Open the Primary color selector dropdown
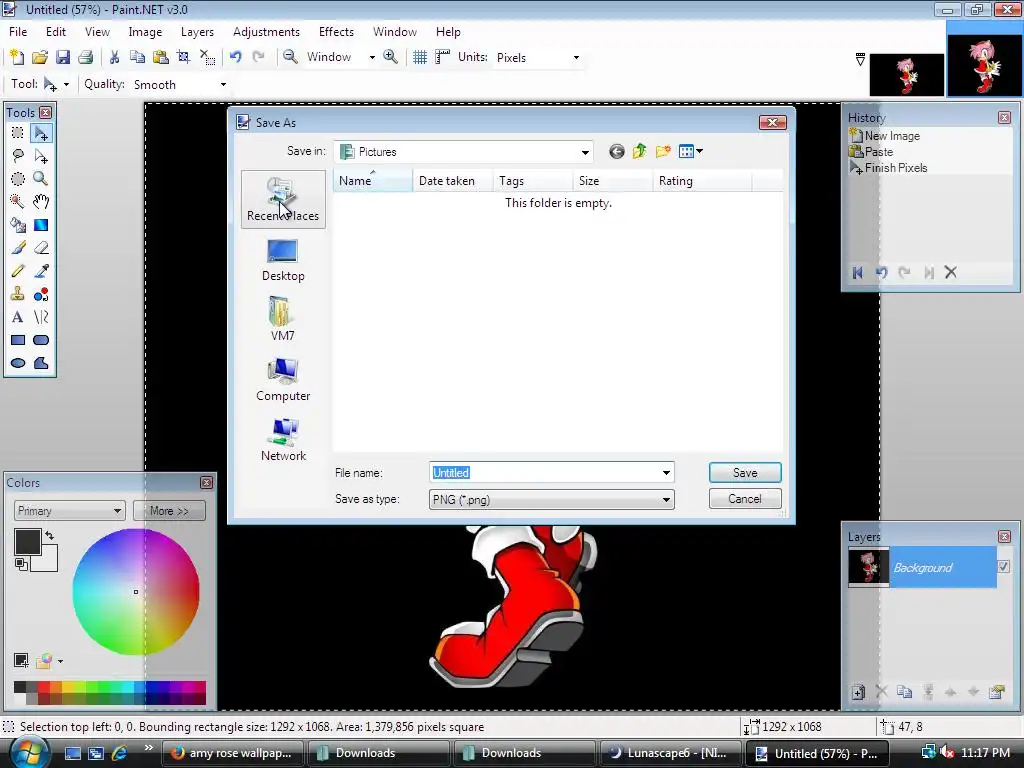The height and width of the screenshot is (768, 1024). coord(69,511)
